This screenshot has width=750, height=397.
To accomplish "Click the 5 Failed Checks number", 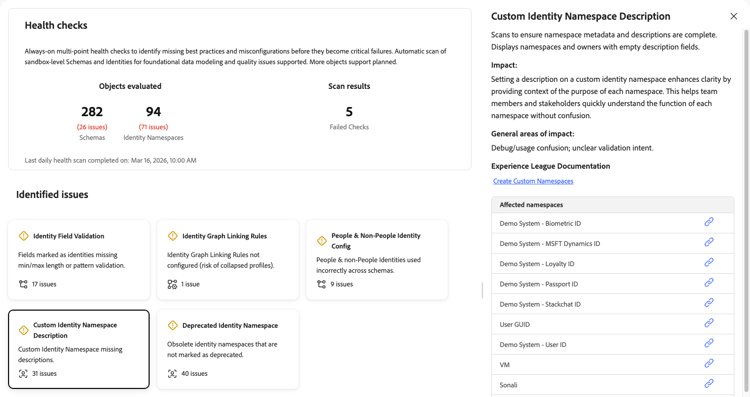I will pyautogui.click(x=349, y=111).
